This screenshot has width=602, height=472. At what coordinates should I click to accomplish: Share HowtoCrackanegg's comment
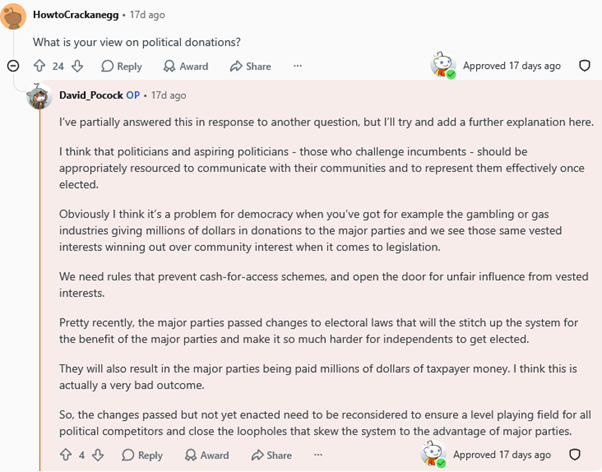(x=250, y=66)
